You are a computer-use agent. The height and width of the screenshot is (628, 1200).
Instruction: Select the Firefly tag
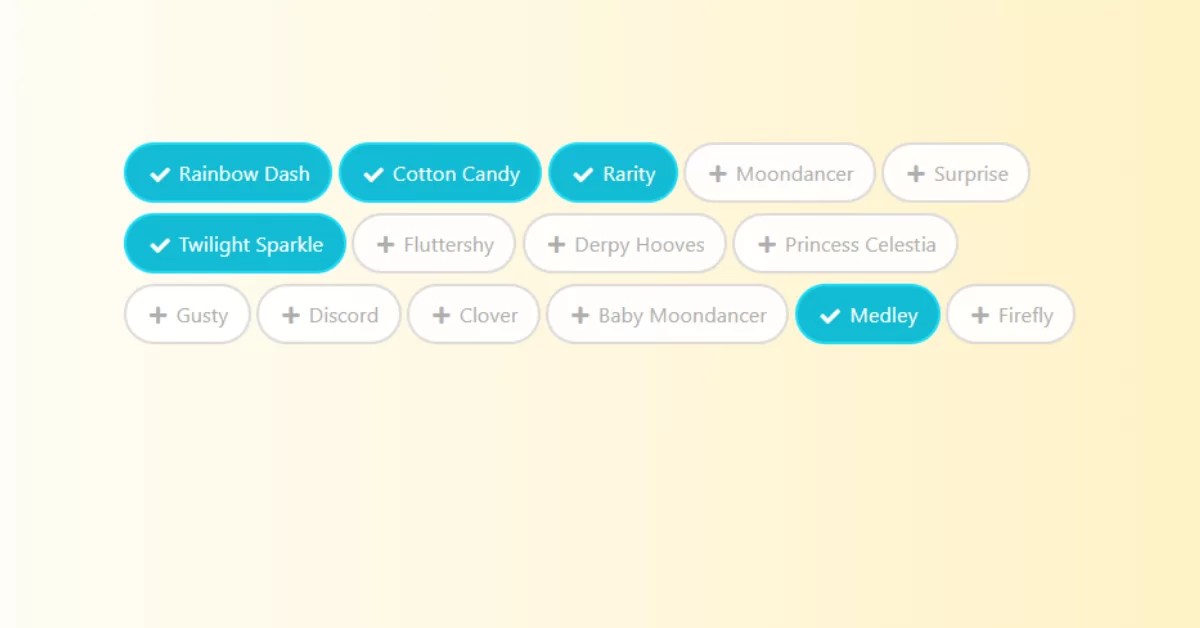1011,314
